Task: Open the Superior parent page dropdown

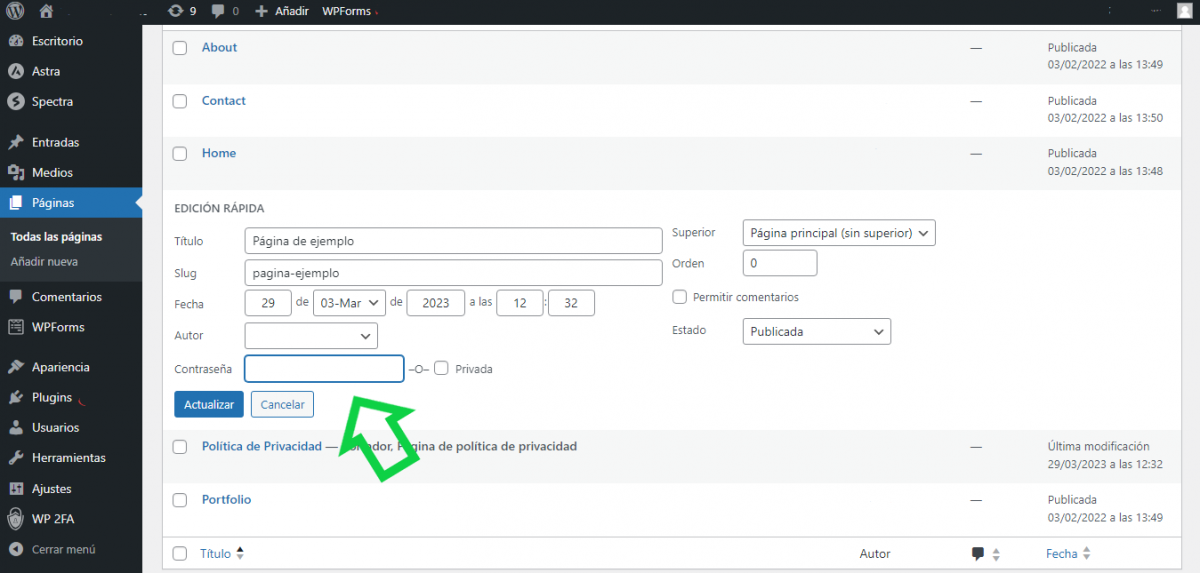Action: click(x=838, y=233)
